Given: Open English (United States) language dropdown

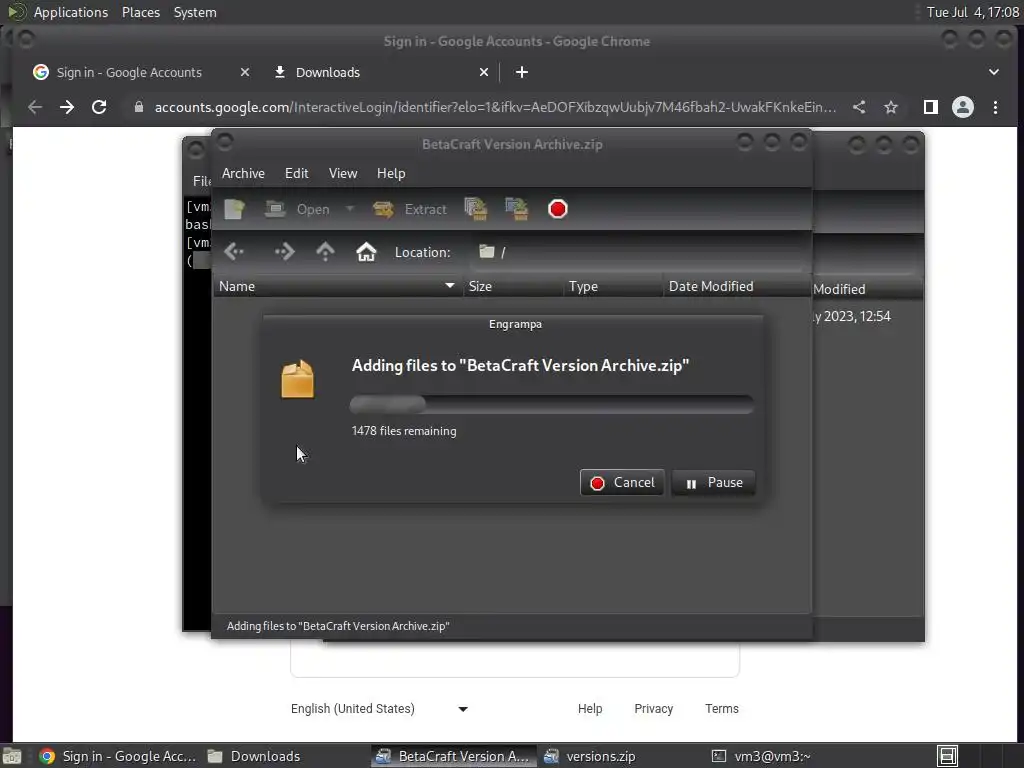Looking at the screenshot, I should (x=379, y=709).
